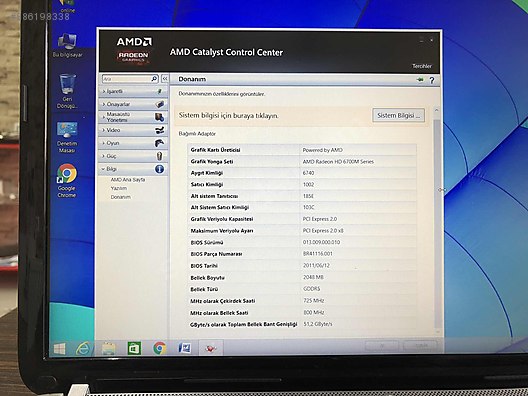The width and height of the screenshot is (528, 396).
Task: Open the help question mark icon
Action: click(x=432, y=80)
